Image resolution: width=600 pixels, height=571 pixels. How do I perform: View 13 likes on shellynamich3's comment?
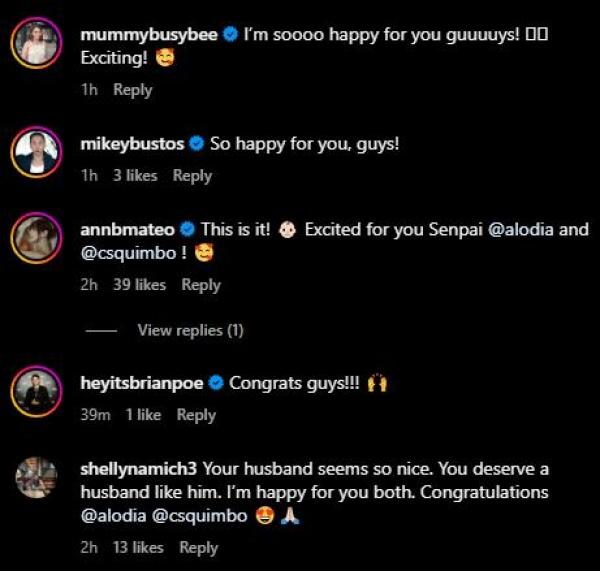[138, 547]
